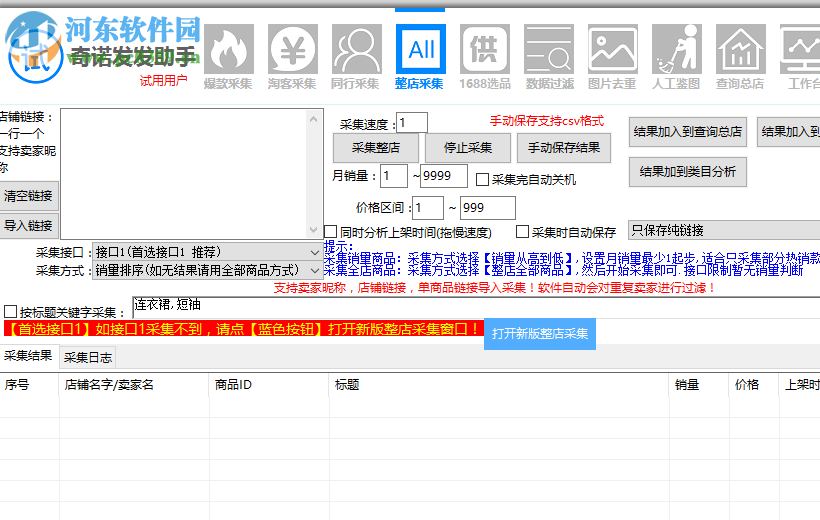This screenshot has height=520, width=820.
Task: Click the 手动保存支持csv格式 text
Action: 546,121
